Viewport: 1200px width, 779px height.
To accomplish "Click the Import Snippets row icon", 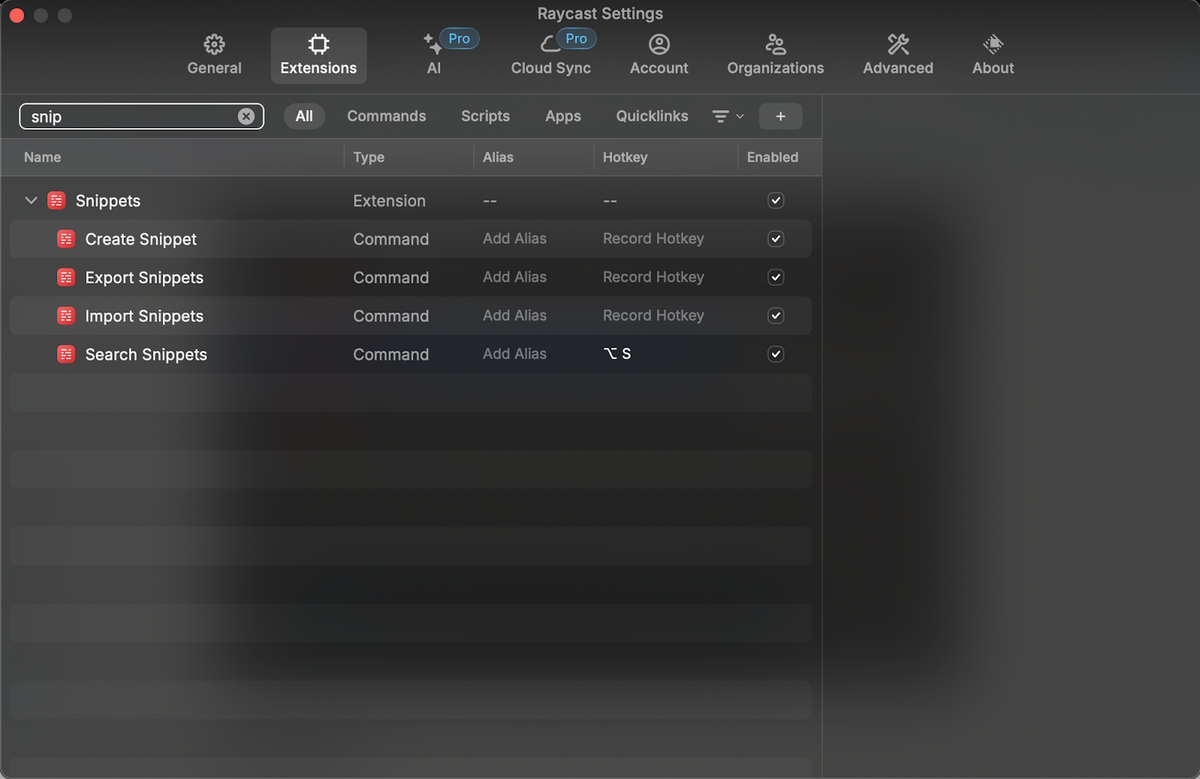I will coord(66,316).
